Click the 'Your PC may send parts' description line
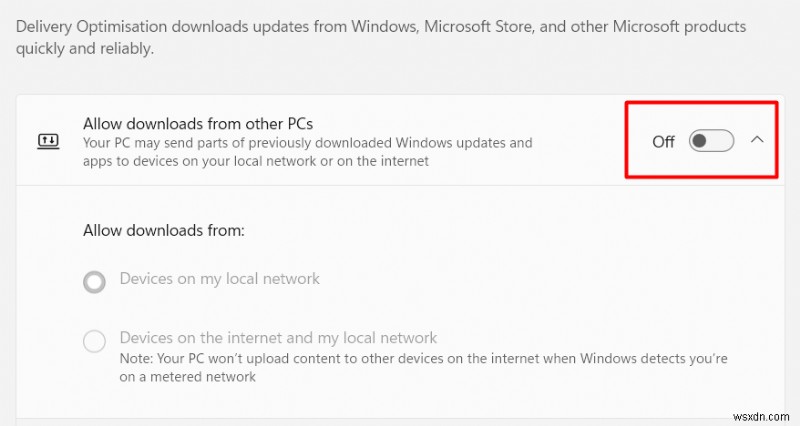This screenshot has height=426, width=800. (307, 143)
